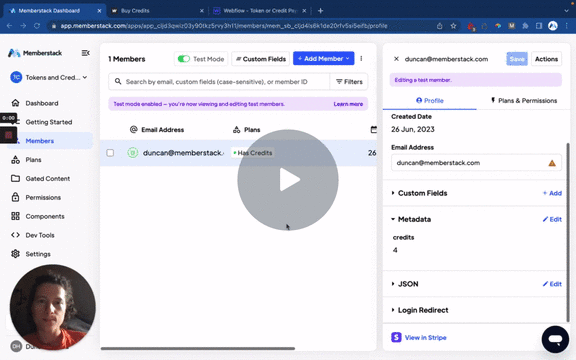Open Settings in the sidebar
This screenshot has height=360, width=576.
coord(38,254)
